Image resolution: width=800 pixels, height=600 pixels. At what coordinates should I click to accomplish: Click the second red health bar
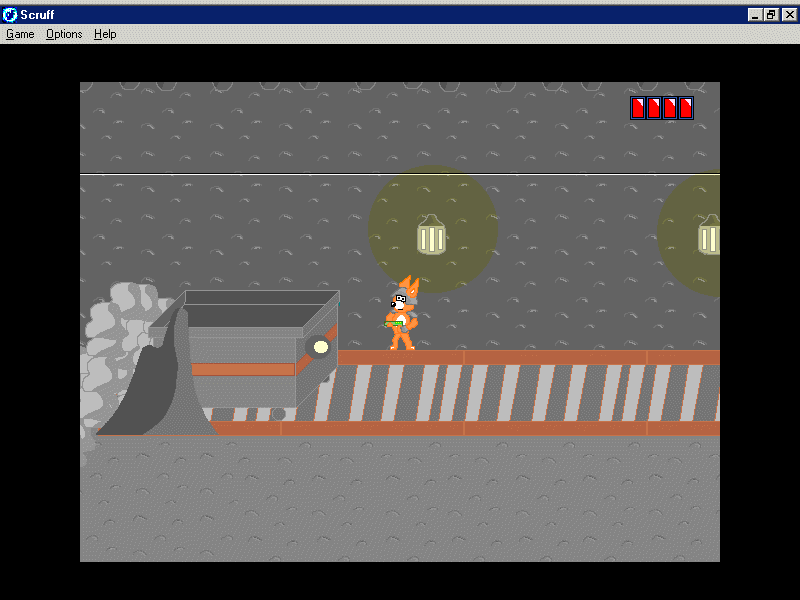(654, 108)
